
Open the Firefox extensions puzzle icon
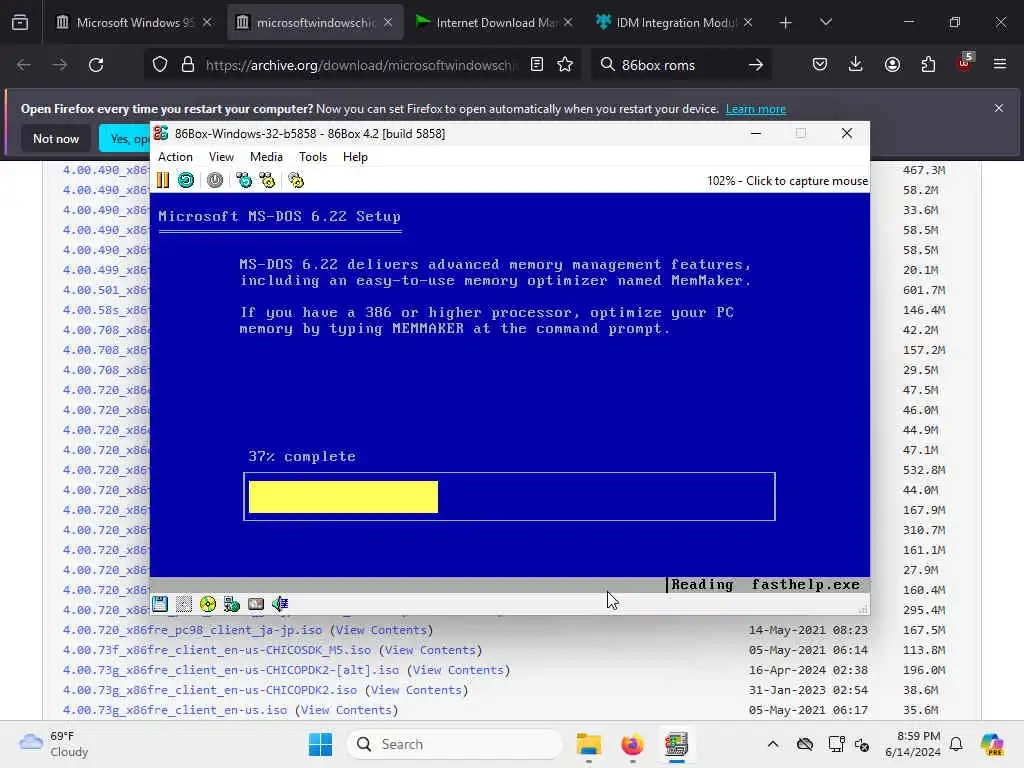point(928,64)
